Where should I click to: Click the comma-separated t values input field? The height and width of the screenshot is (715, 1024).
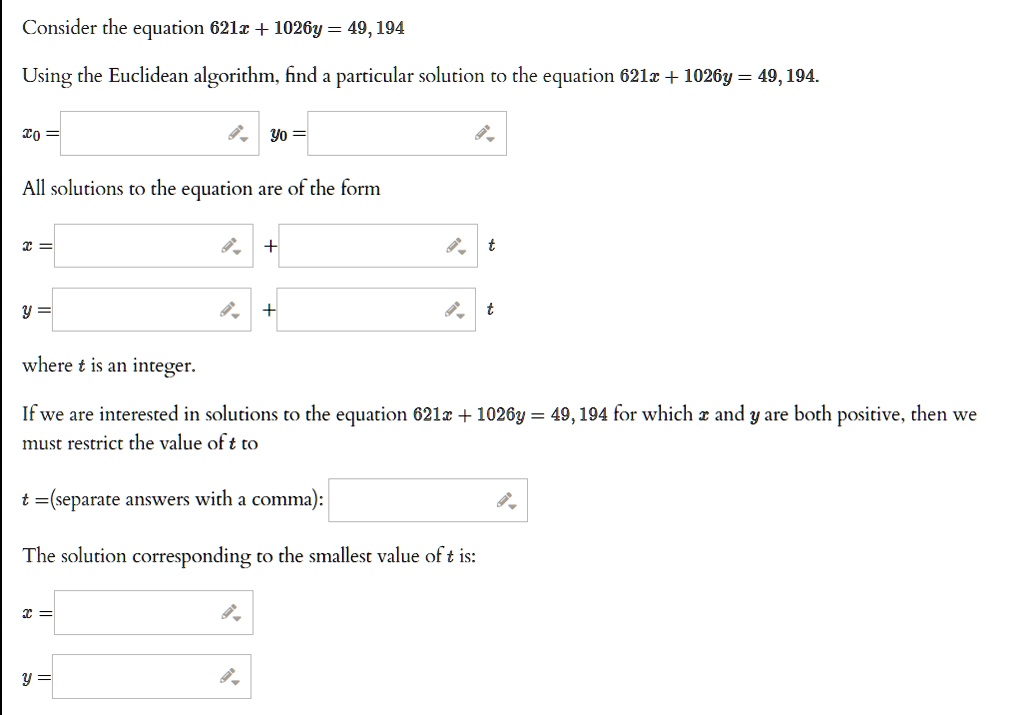tap(428, 500)
